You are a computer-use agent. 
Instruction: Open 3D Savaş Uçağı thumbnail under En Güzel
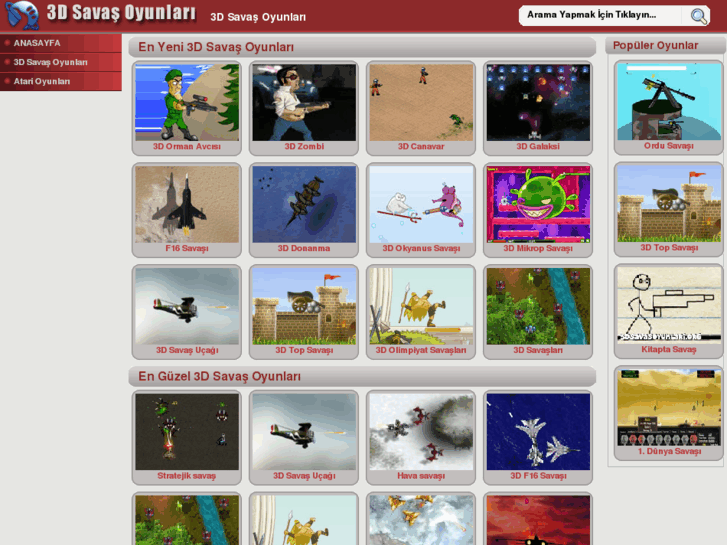click(304, 432)
